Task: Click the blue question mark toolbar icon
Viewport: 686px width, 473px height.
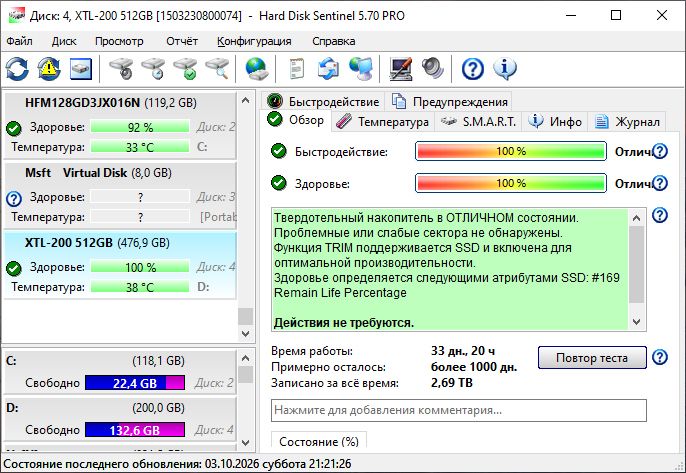Action: 473,69
